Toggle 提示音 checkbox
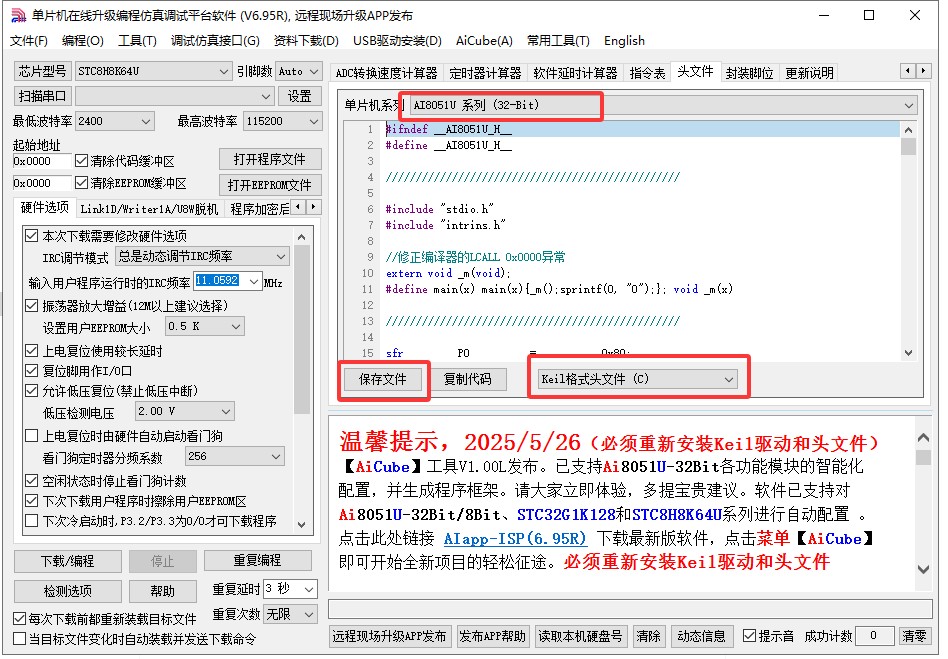 749,636
